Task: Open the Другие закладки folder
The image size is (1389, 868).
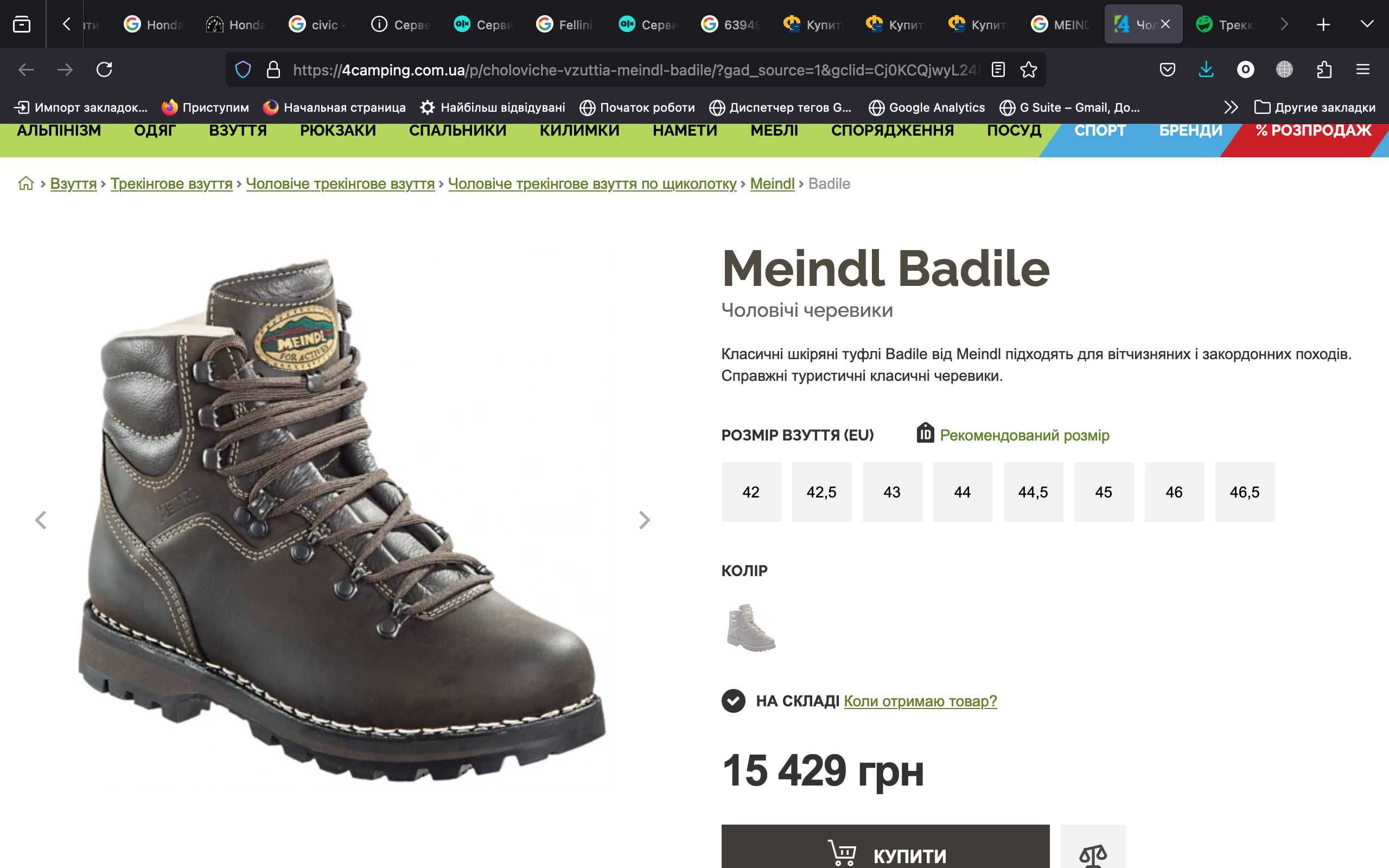Action: [x=1314, y=107]
